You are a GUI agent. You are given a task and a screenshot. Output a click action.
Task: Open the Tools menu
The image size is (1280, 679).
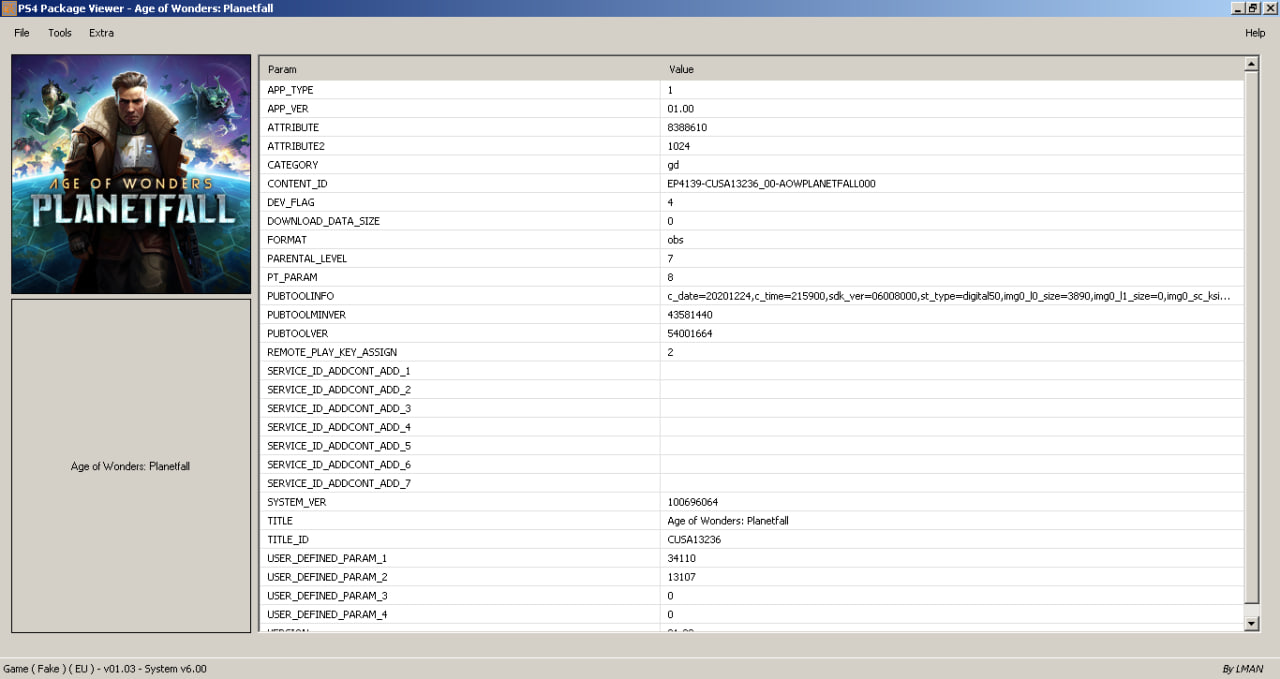click(60, 33)
